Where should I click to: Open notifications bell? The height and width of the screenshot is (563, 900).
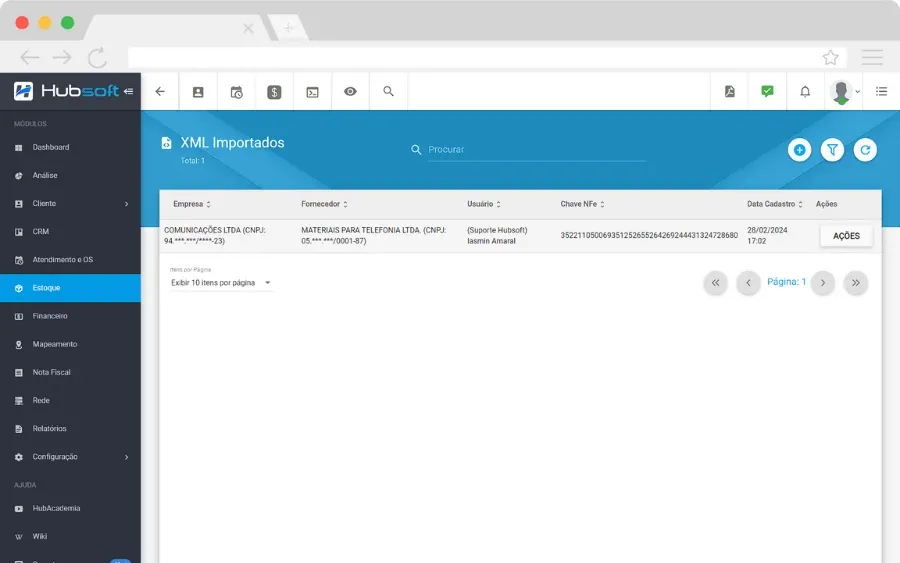(805, 91)
